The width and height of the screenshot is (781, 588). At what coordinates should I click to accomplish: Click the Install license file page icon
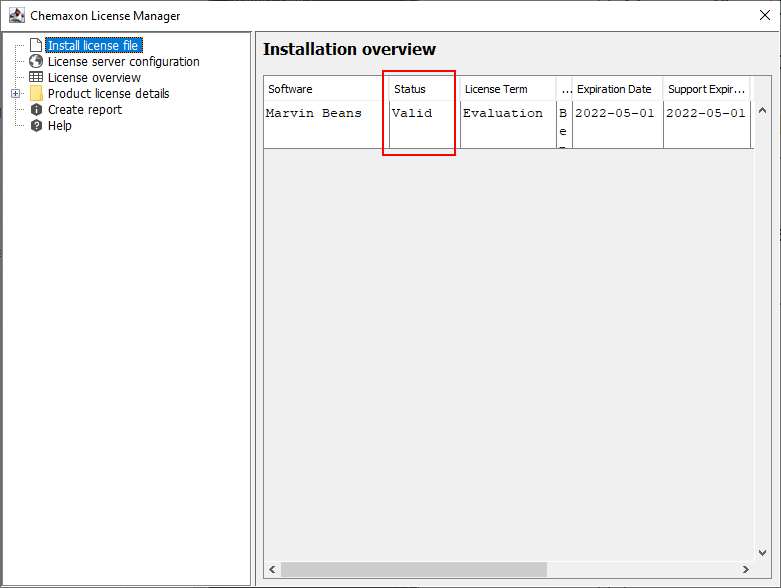(36, 45)
